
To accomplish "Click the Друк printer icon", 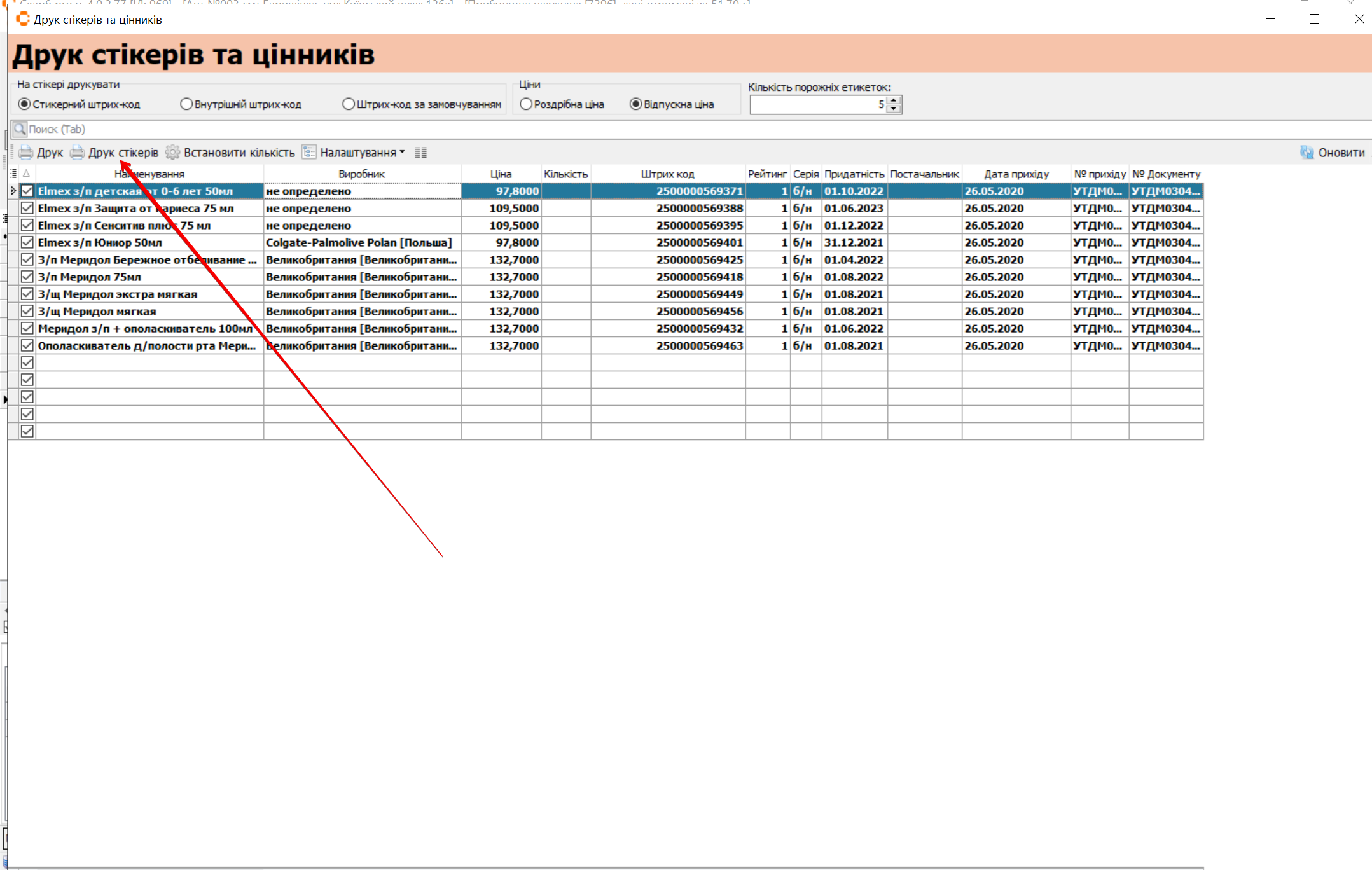I will (25, 153).
